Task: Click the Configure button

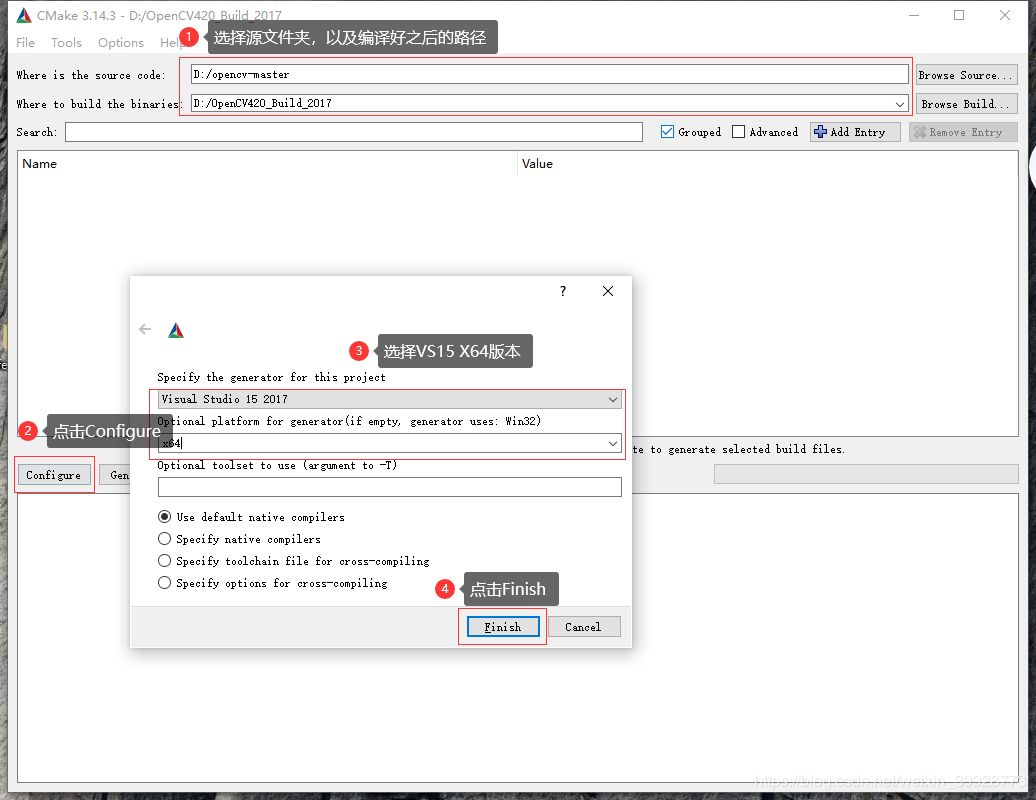Action: 54,474
